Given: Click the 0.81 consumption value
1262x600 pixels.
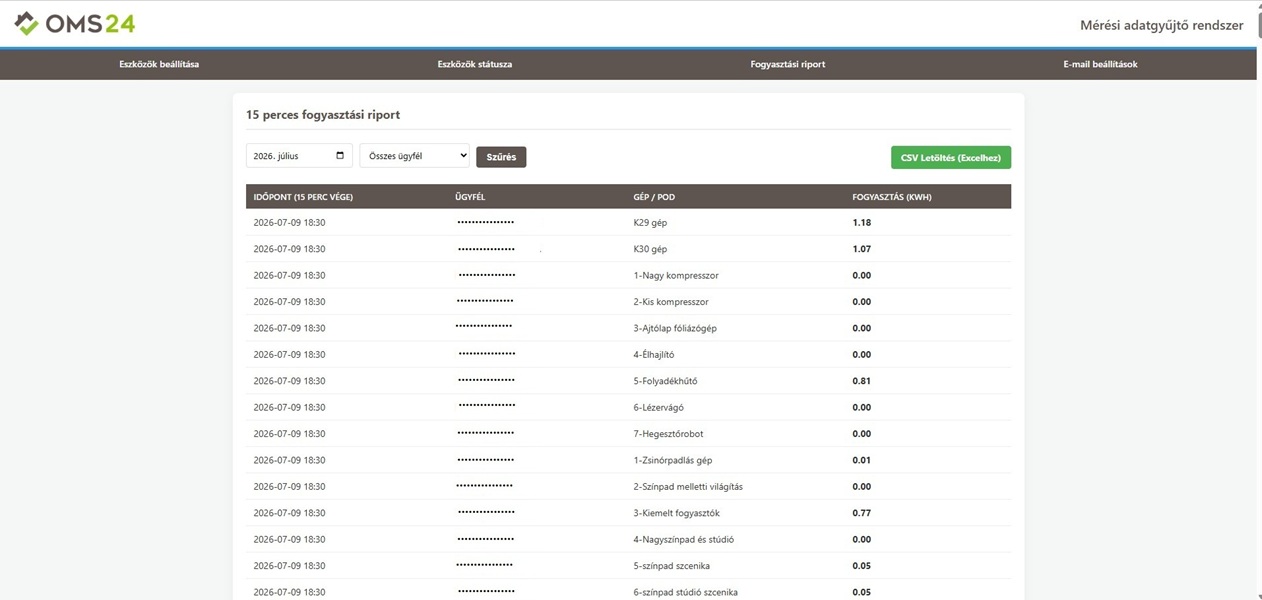Looking at the screenshot, I should pos(862,381).
